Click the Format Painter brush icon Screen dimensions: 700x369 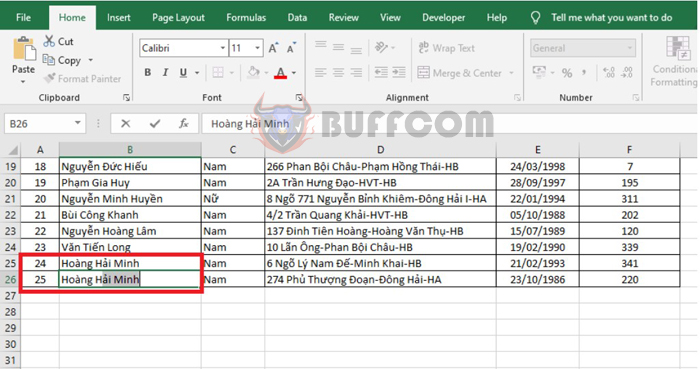49,79
